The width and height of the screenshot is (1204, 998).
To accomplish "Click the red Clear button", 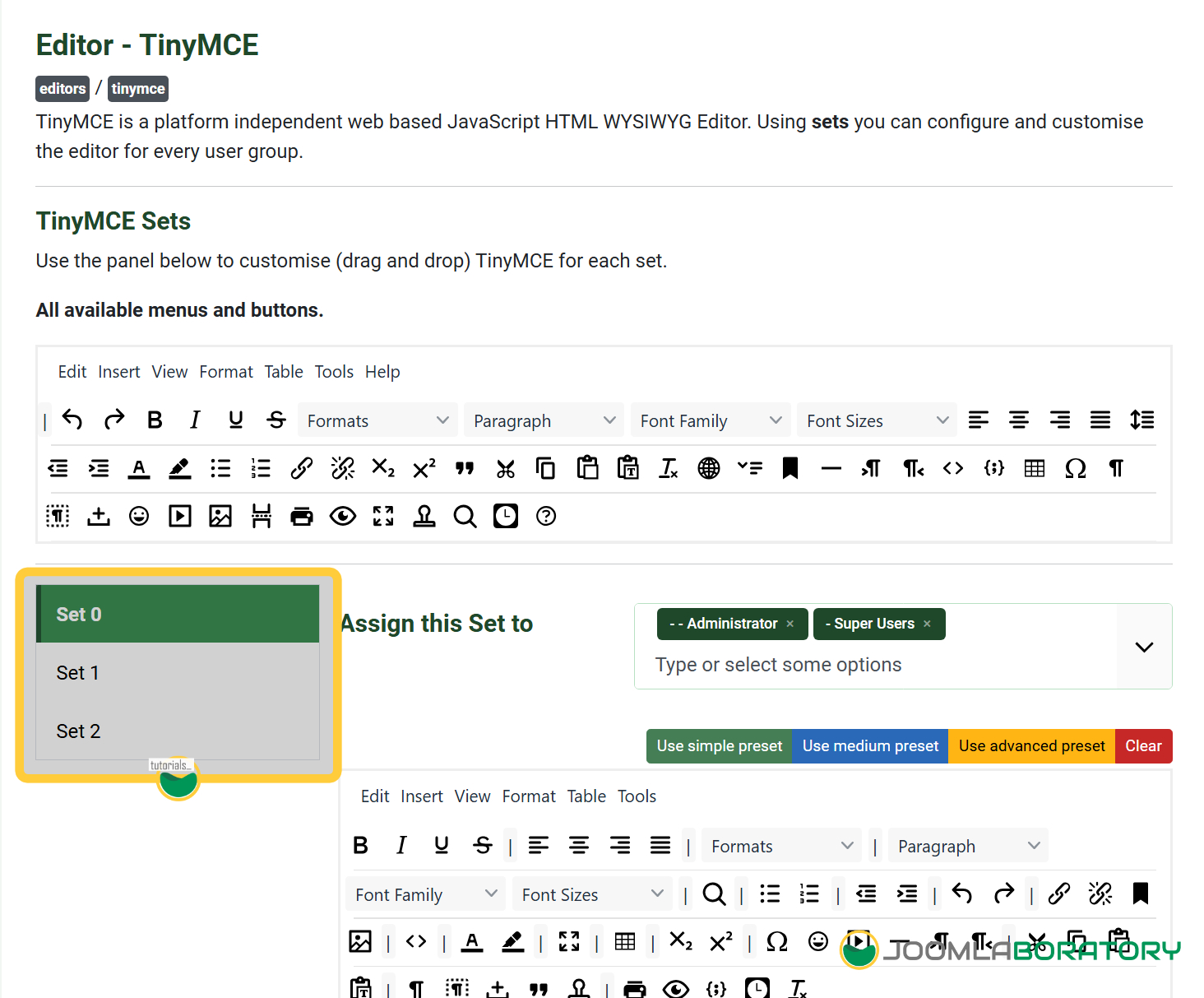I will coord(1143,746).
